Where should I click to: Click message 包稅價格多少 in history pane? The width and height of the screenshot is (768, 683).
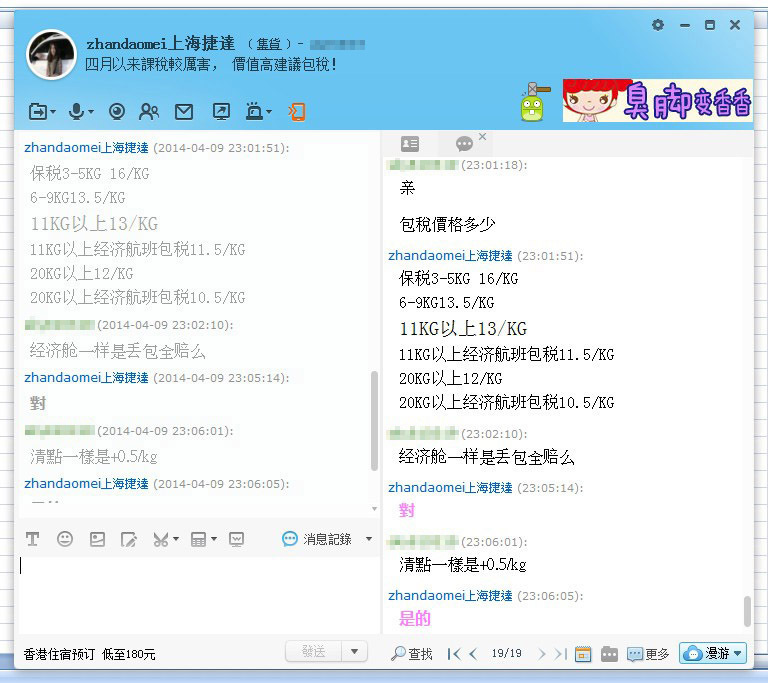pyautogui.click(x=447, y=224)
